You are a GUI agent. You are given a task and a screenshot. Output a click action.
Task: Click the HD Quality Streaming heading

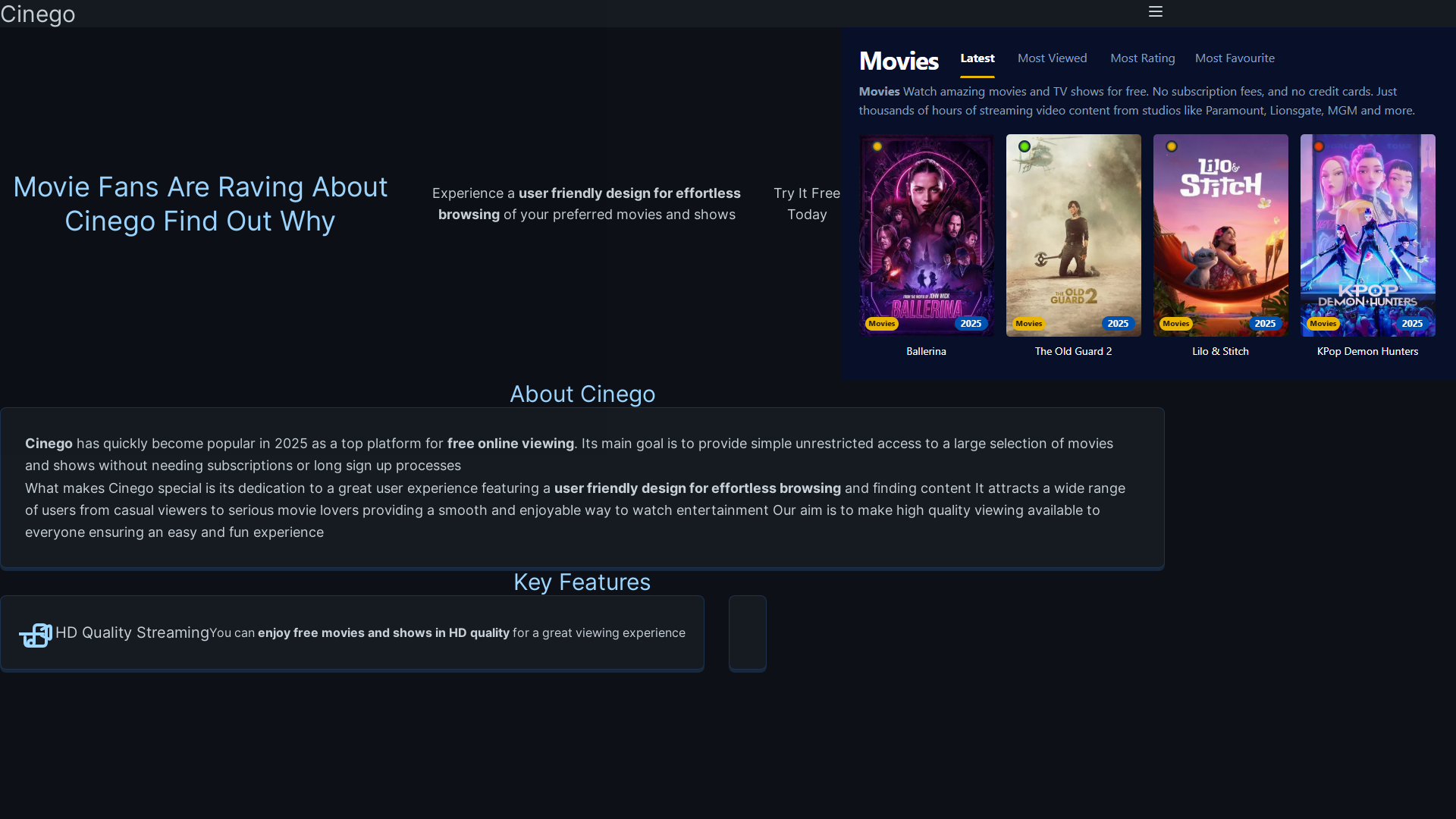pyautogui.click(x=132, y=632)
